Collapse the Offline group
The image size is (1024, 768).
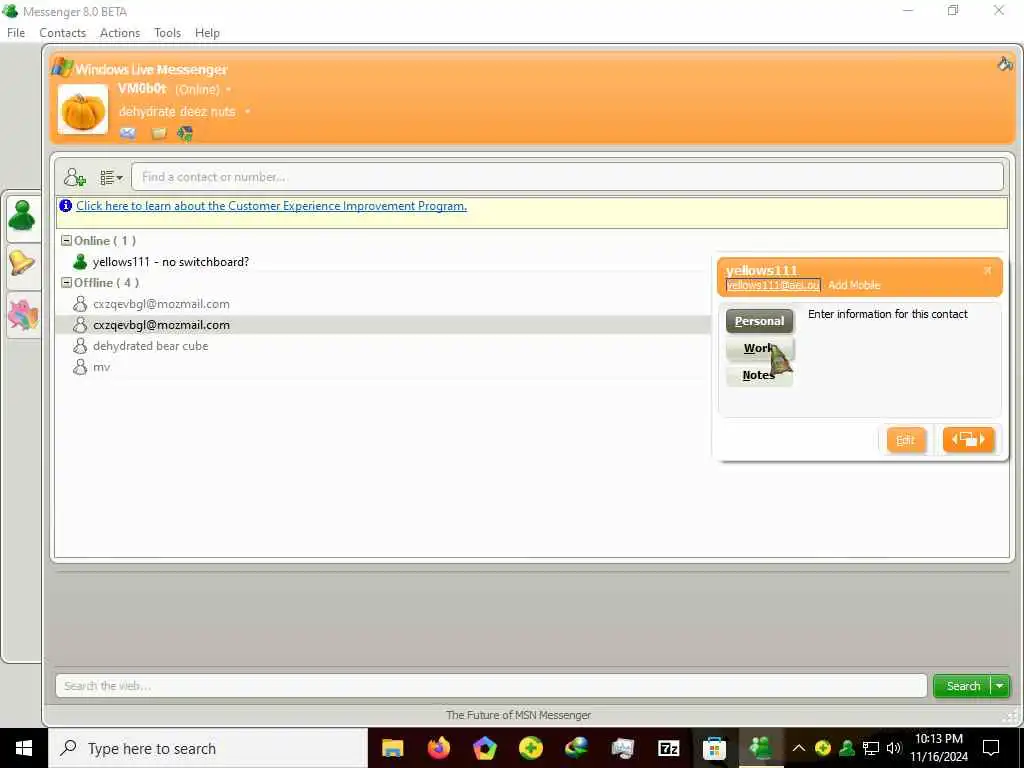click(x=66, y=283)
